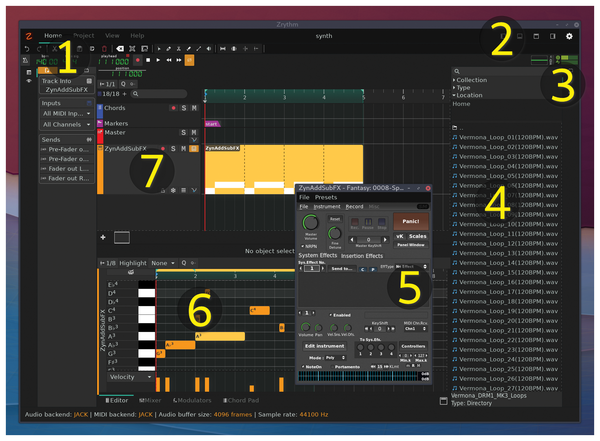Open Preferences via the gear icon
The width and height of the screenshot is (600, 441).
pyautogui.click(x=569, y=36)
